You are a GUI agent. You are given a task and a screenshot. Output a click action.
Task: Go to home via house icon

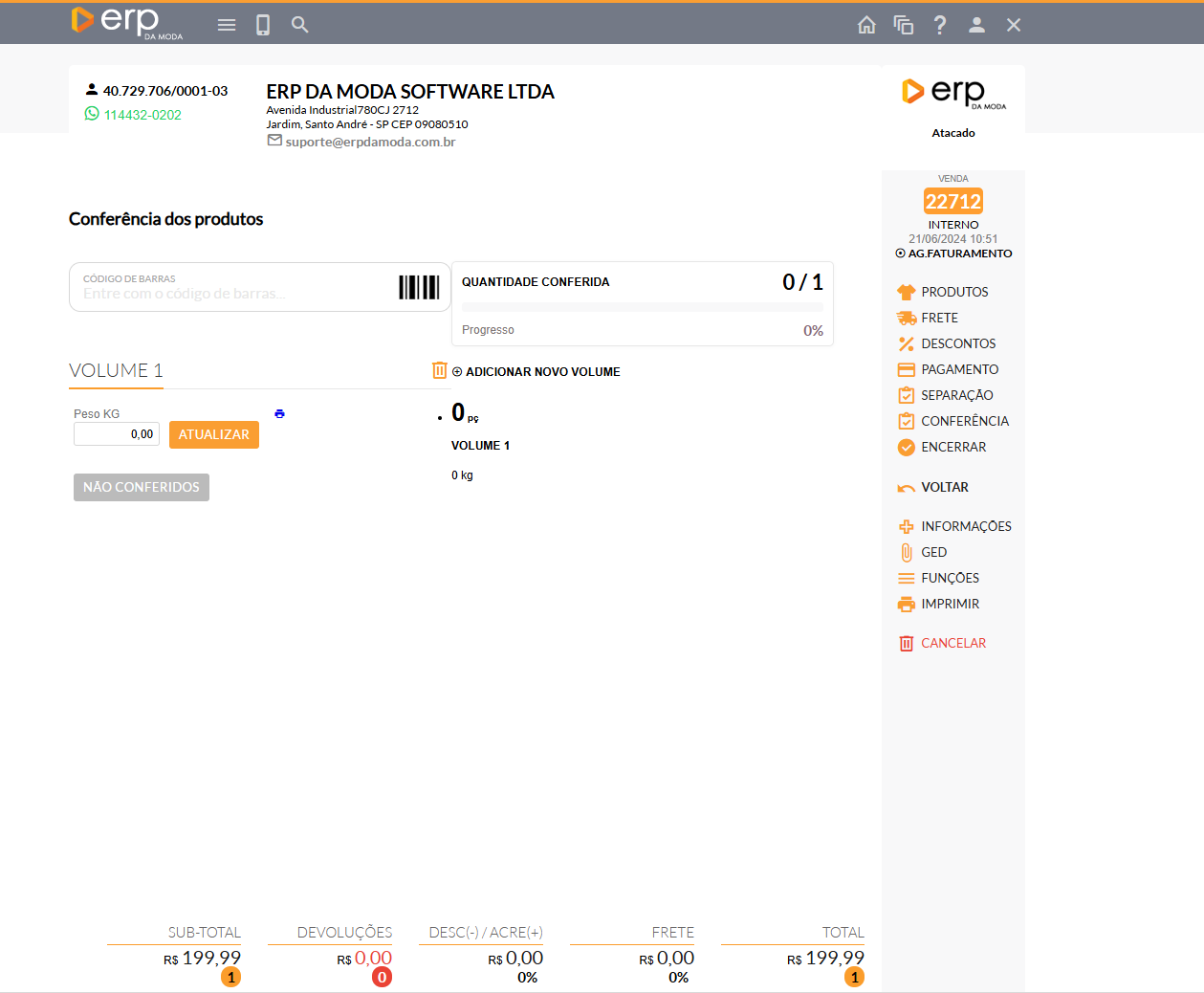(x=866, y=25)
